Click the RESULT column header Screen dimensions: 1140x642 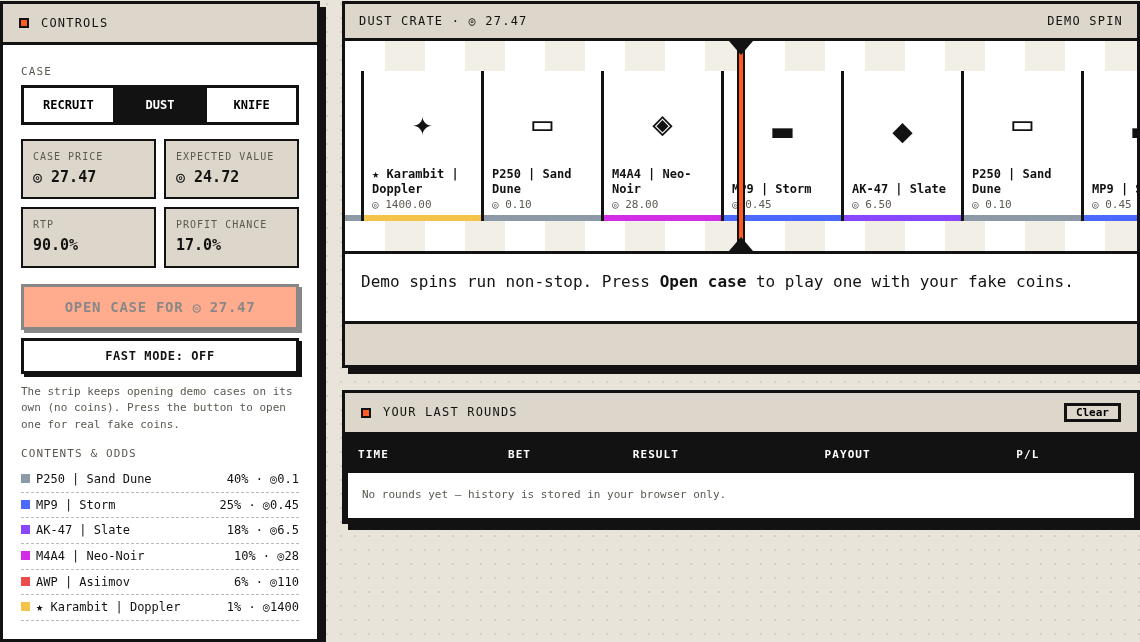pyautogui.click(x=655, y=454)
